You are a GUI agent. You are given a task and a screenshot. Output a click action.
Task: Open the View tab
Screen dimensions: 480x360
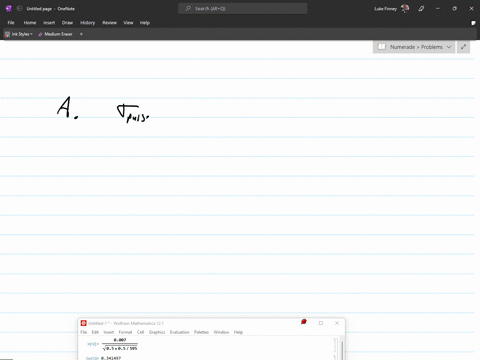click(x=128, y=23)
